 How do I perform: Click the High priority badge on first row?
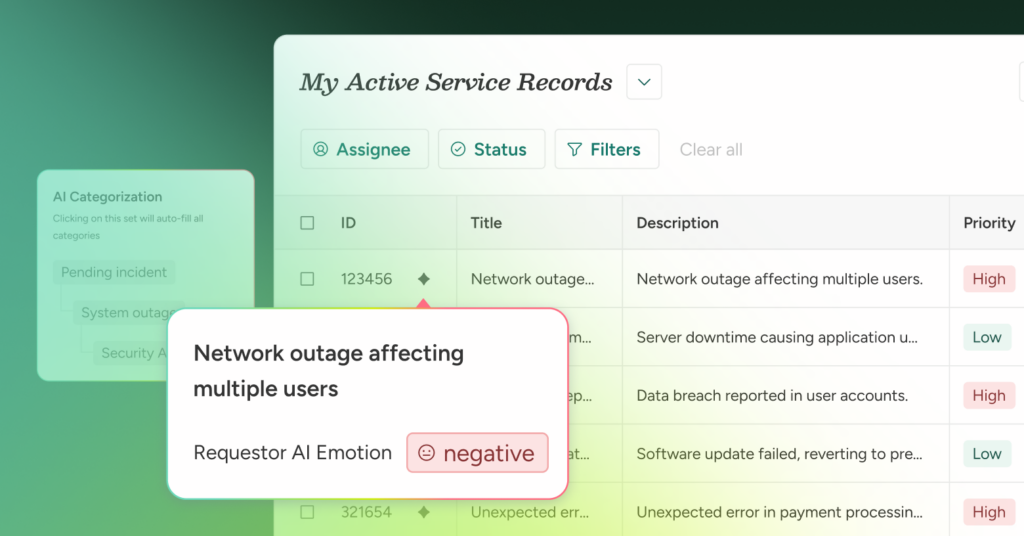coord(988,279)
